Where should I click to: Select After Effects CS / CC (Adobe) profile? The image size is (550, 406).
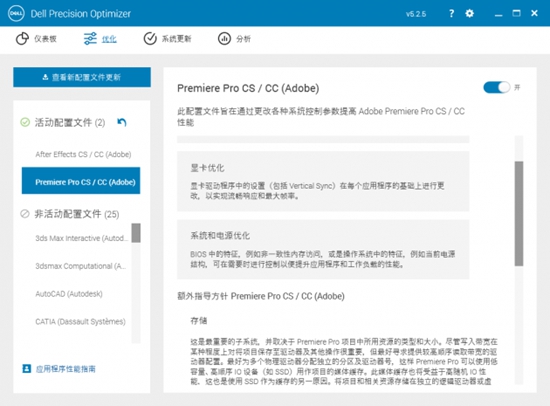click(x=83, y=154)
